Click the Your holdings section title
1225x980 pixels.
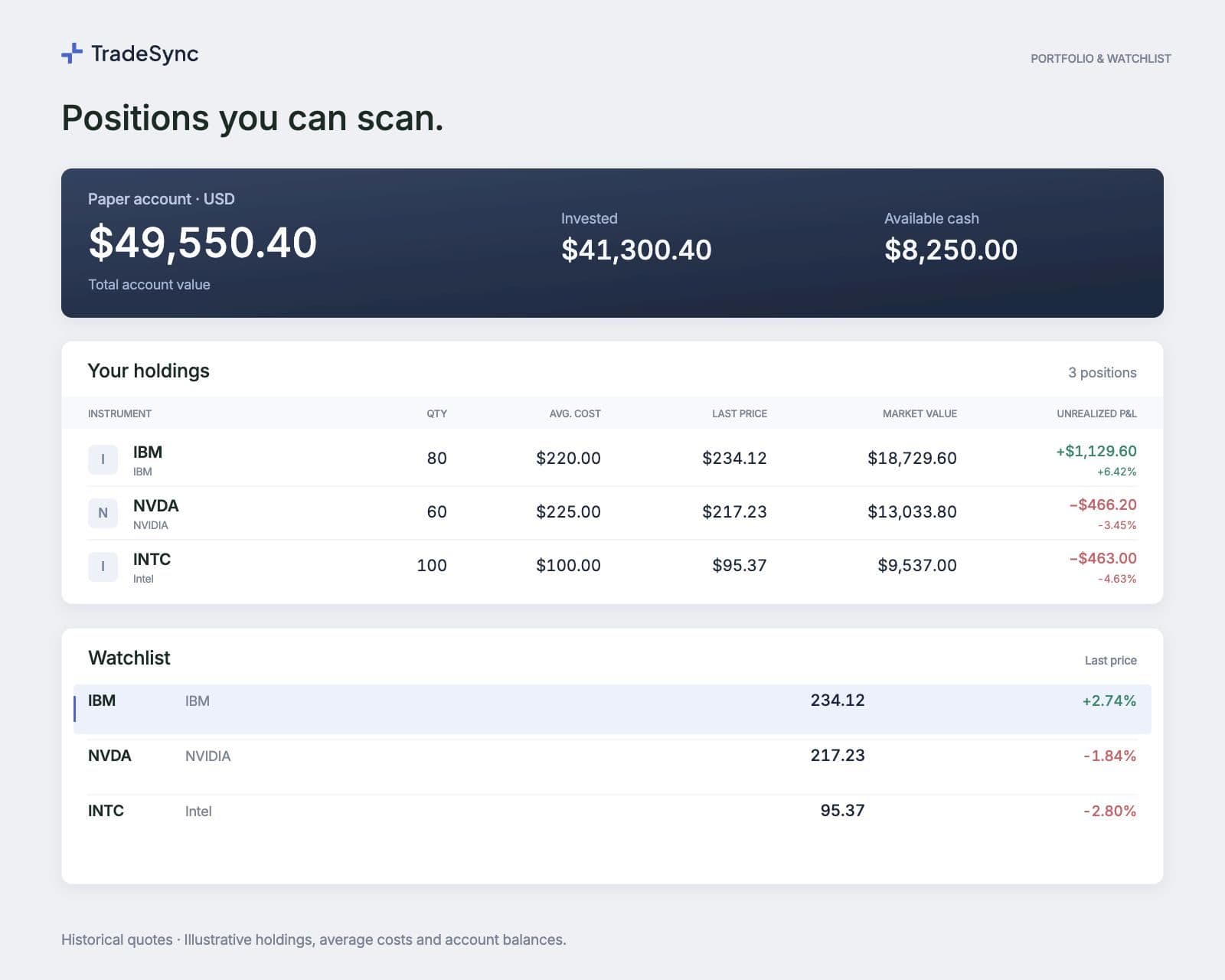149,371
